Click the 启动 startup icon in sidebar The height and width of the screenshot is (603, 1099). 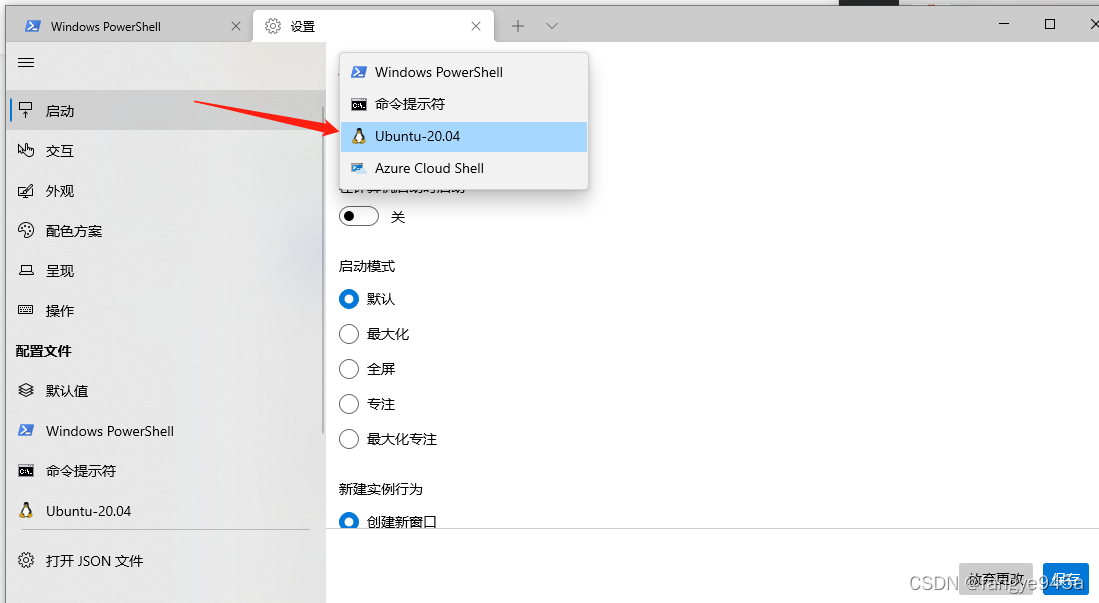tap(26, 111)
